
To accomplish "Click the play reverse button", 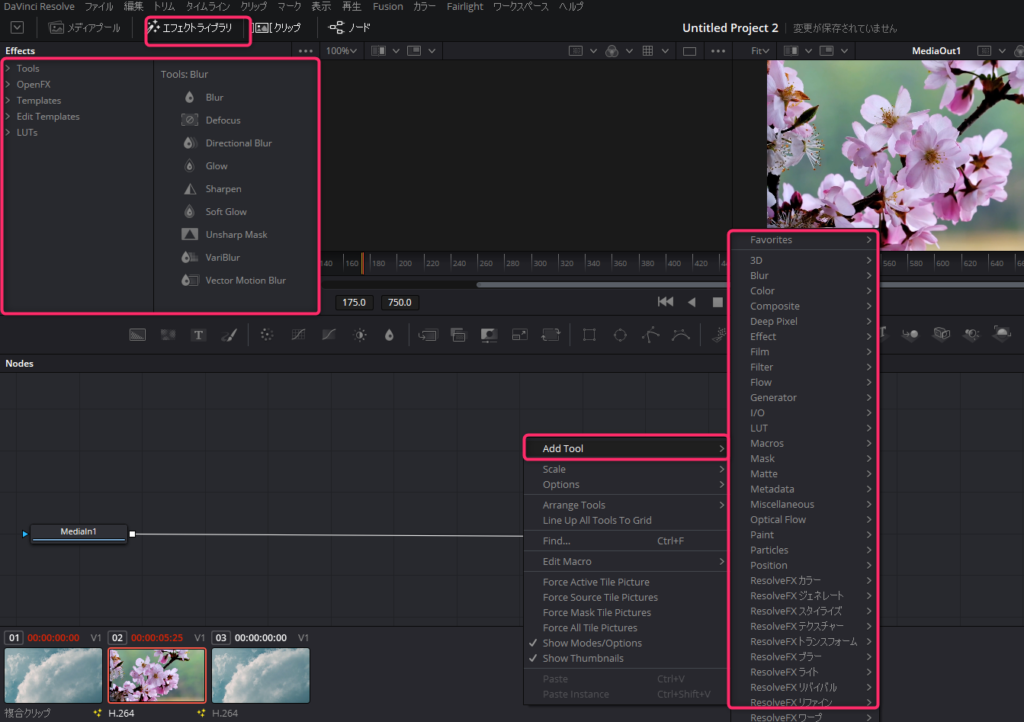I will tap(692, 302).
